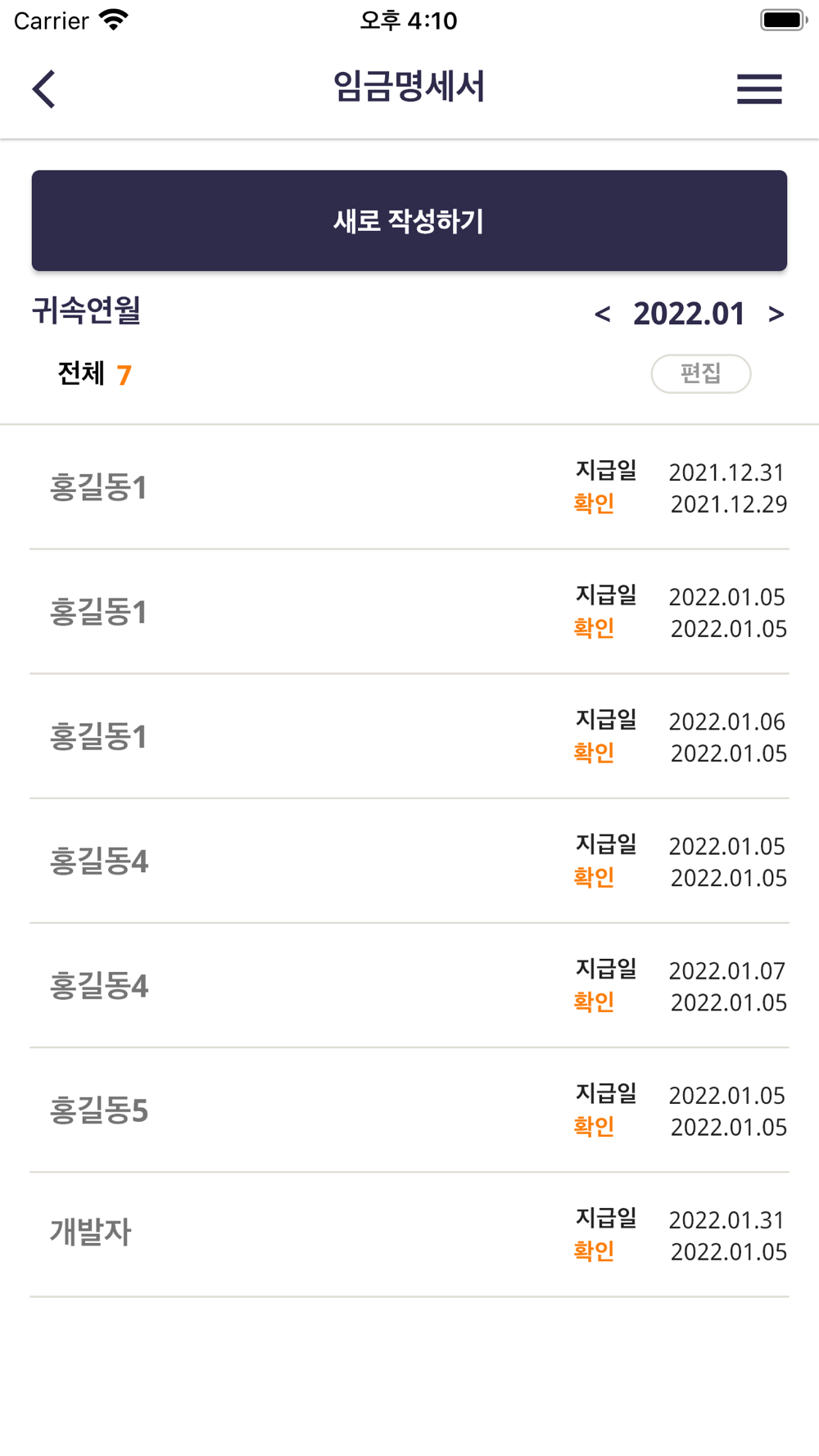Open 홍길동1 entry paid 2021.12.31
The height and width of the screenshot is (1456, 819).
[409, 488]
